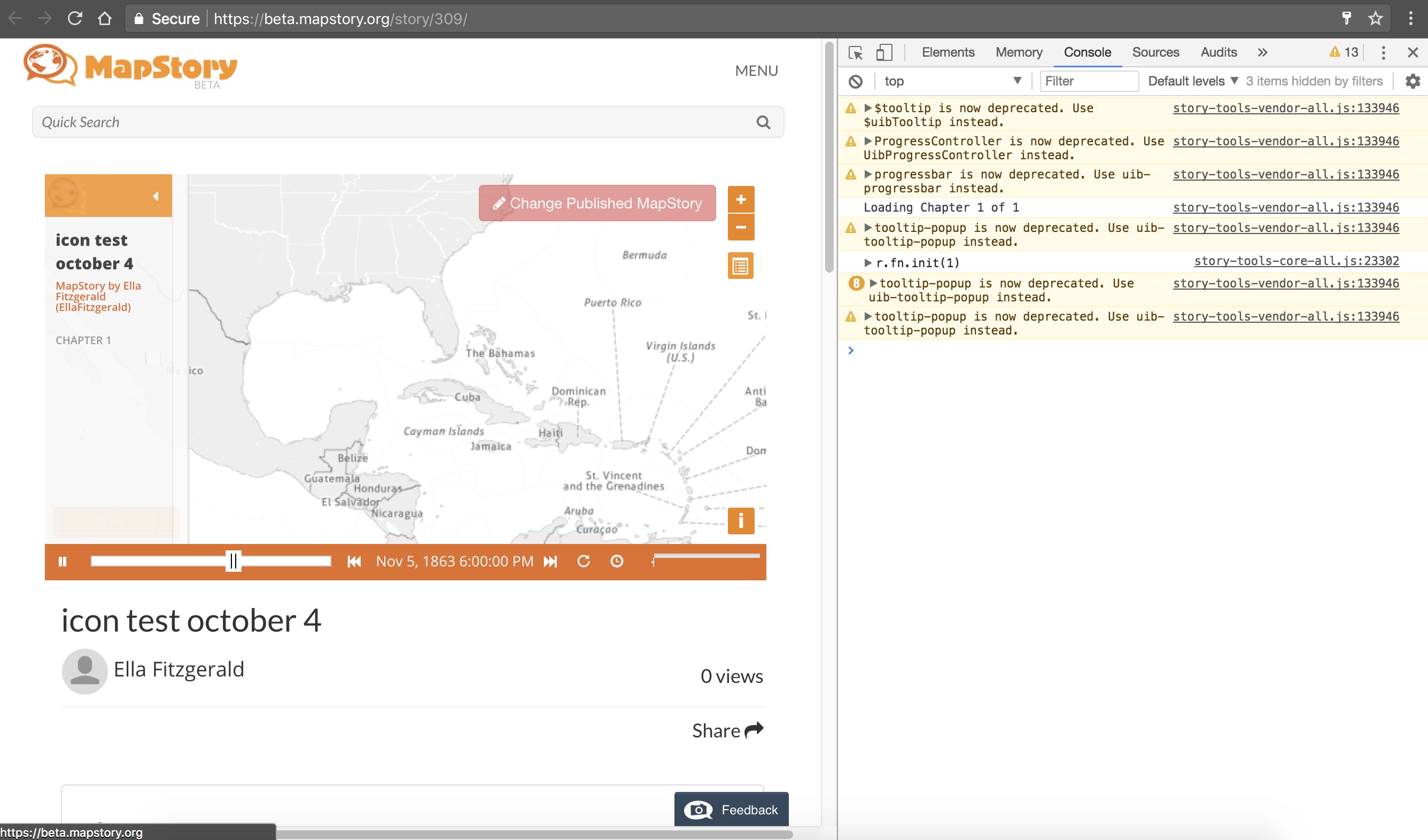Pause the map story playback

click(x=63, y=561)
